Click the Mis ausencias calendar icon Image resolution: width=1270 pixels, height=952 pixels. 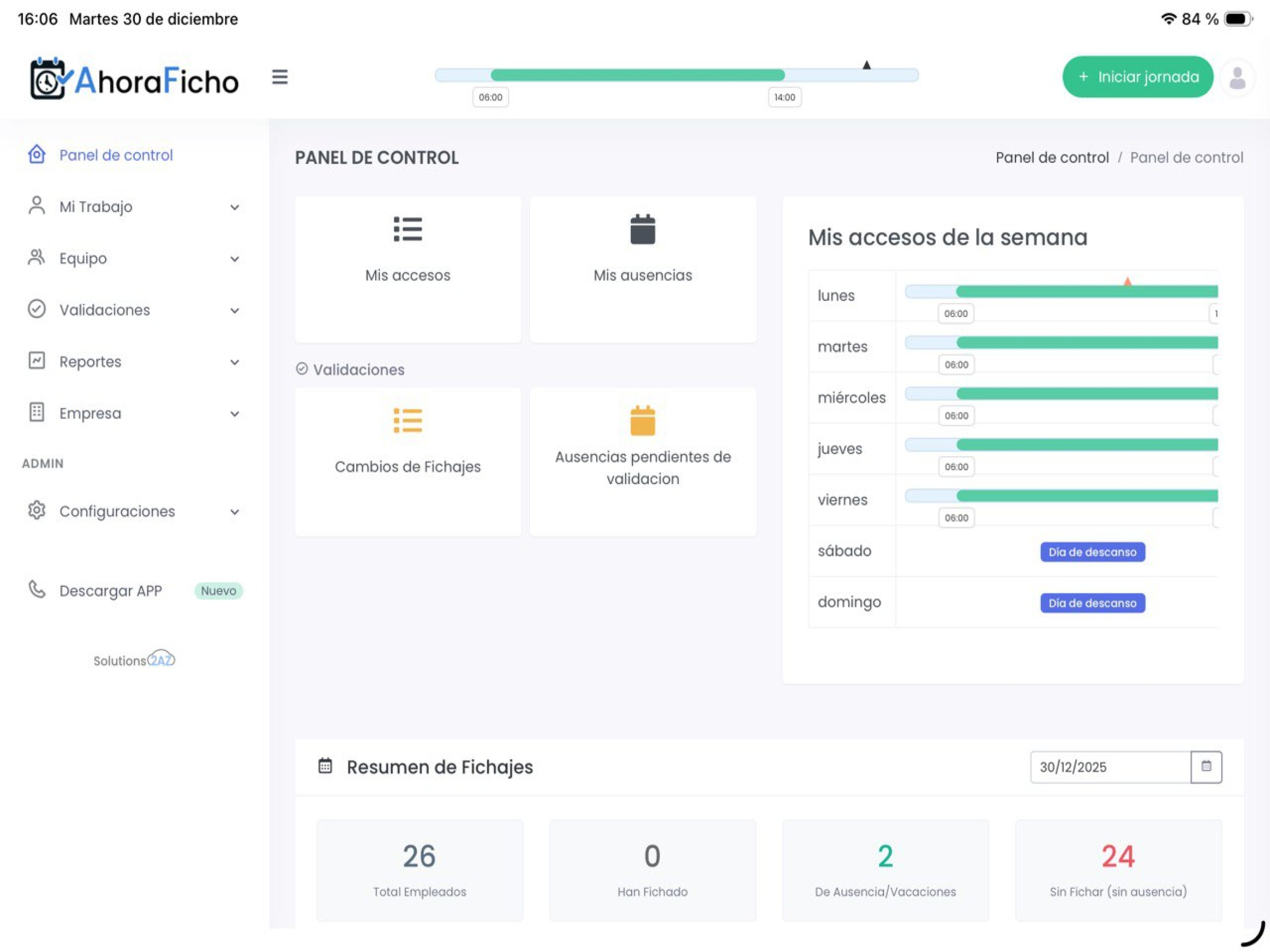(x=642, y=229)
